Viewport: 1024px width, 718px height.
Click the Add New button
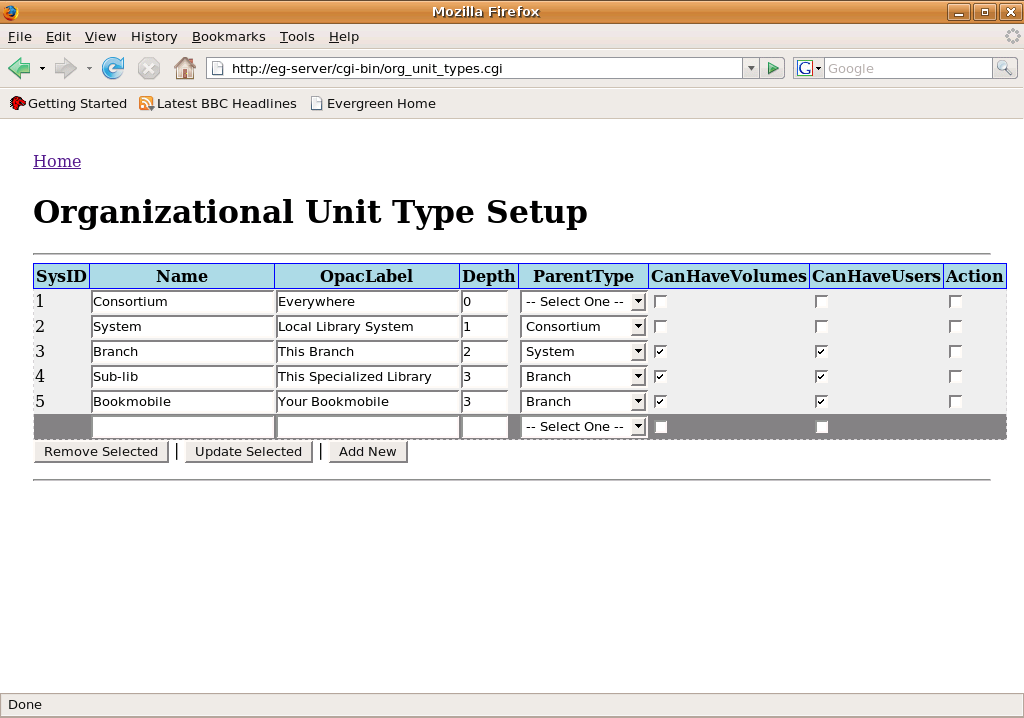(x=367, y=452)
